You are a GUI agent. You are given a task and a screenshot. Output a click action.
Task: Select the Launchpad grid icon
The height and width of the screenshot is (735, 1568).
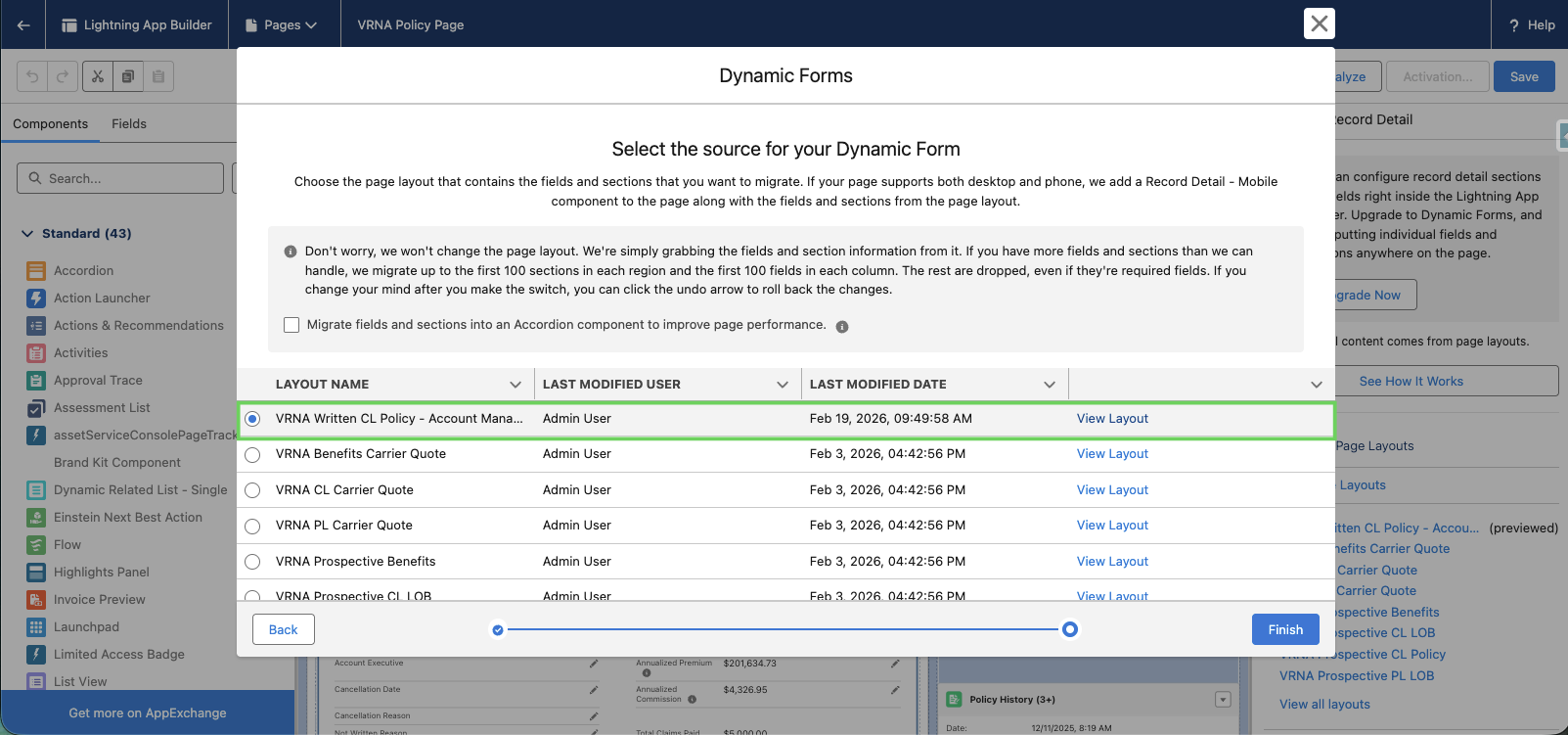coord(36,627)
